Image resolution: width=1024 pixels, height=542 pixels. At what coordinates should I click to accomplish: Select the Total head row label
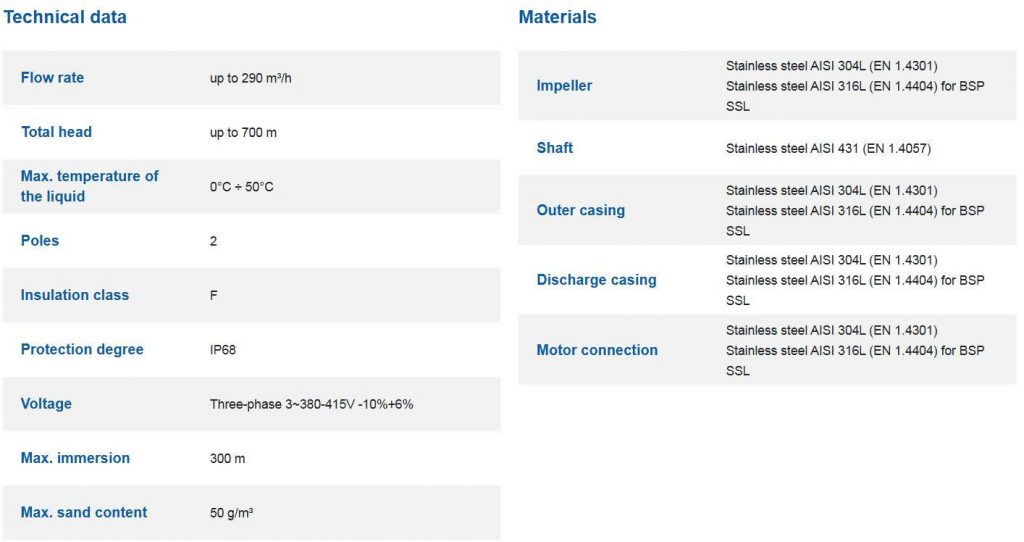tap(56, 132)
